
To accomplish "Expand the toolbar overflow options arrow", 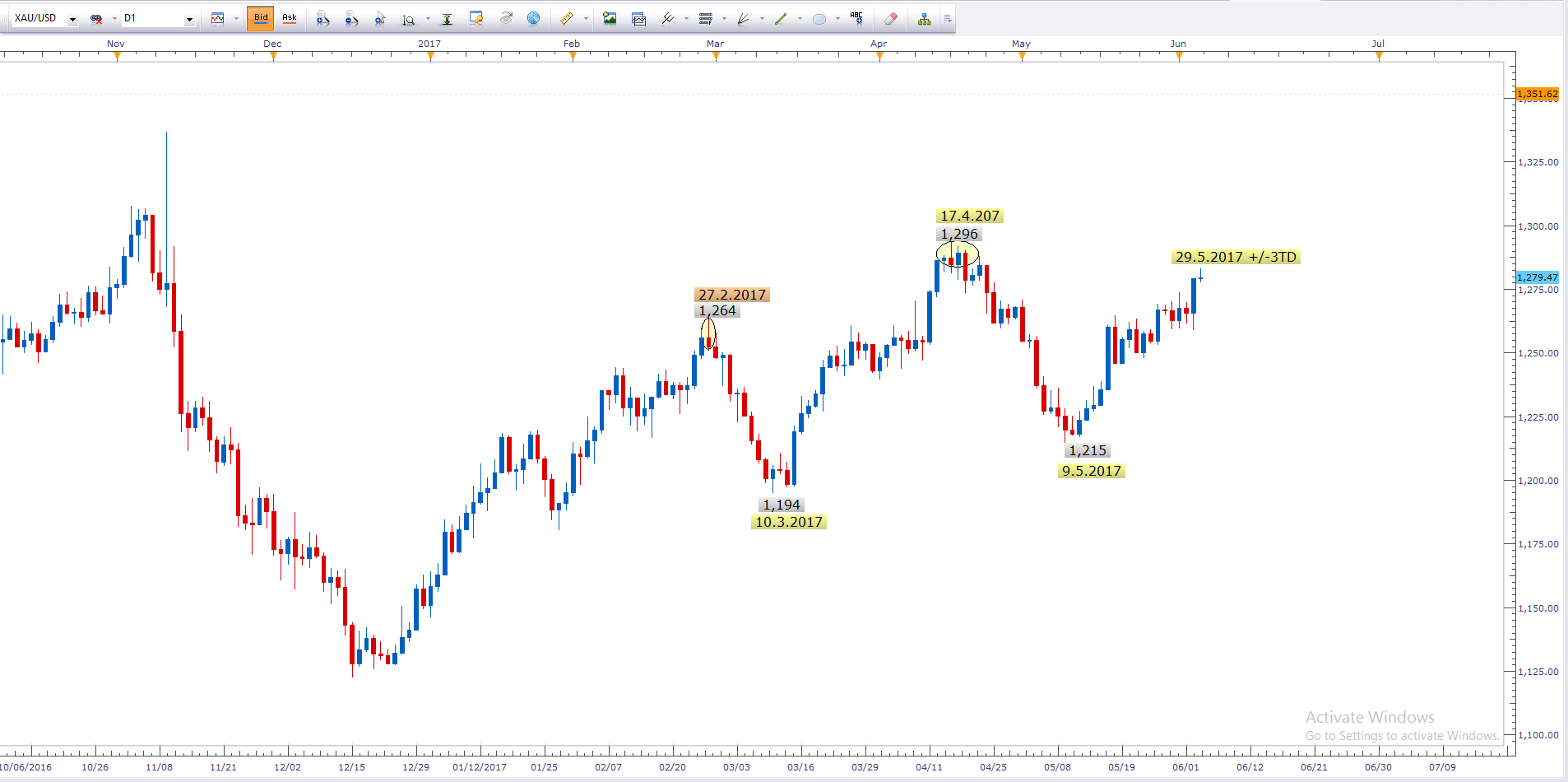I will coord(948,18).
